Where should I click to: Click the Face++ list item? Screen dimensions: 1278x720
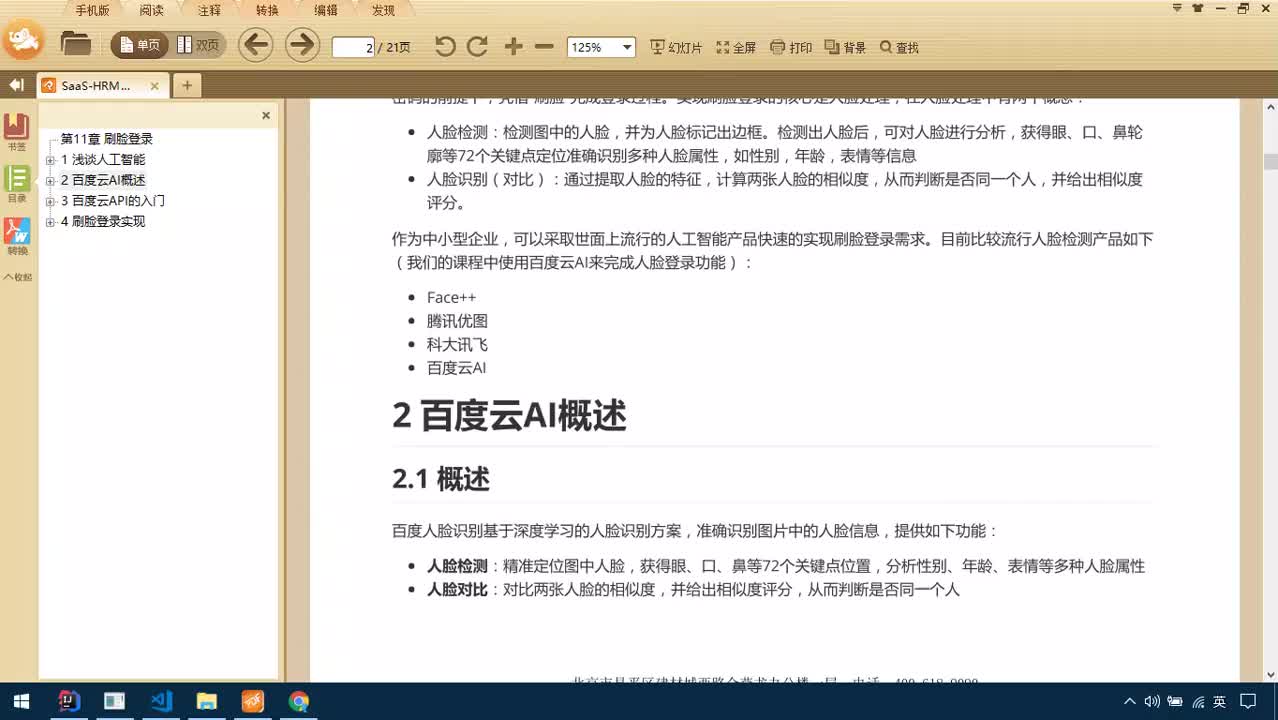pyautogui.click(x=451, y=297)
